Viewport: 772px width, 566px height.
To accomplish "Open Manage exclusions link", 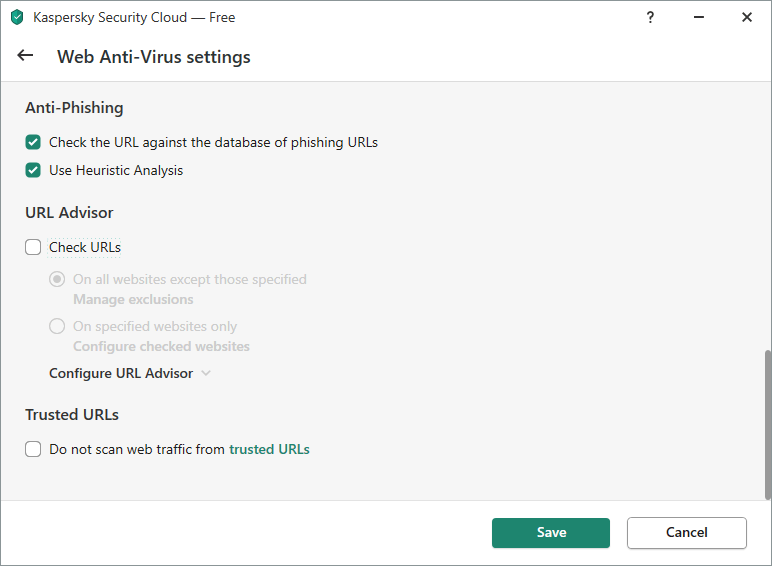I will (133, 299).
